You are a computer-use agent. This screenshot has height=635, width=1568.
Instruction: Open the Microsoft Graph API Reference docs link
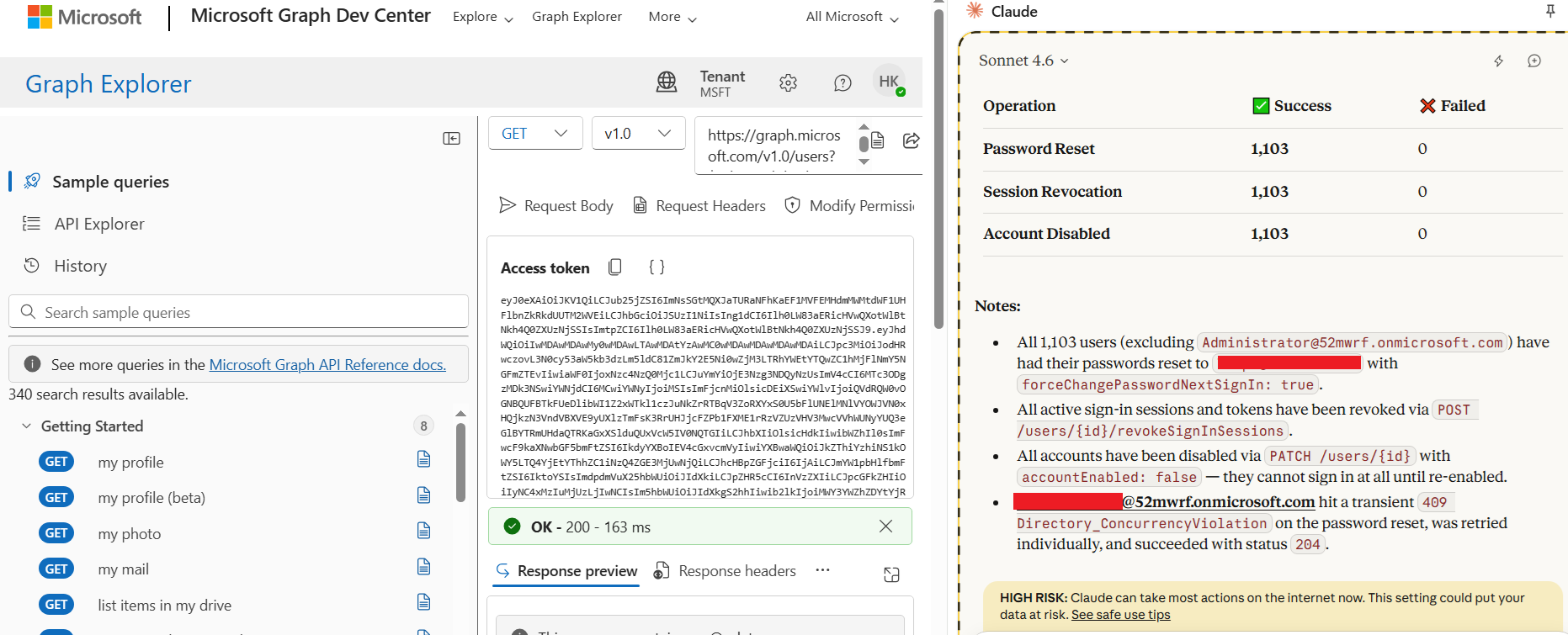click(327, 364)
